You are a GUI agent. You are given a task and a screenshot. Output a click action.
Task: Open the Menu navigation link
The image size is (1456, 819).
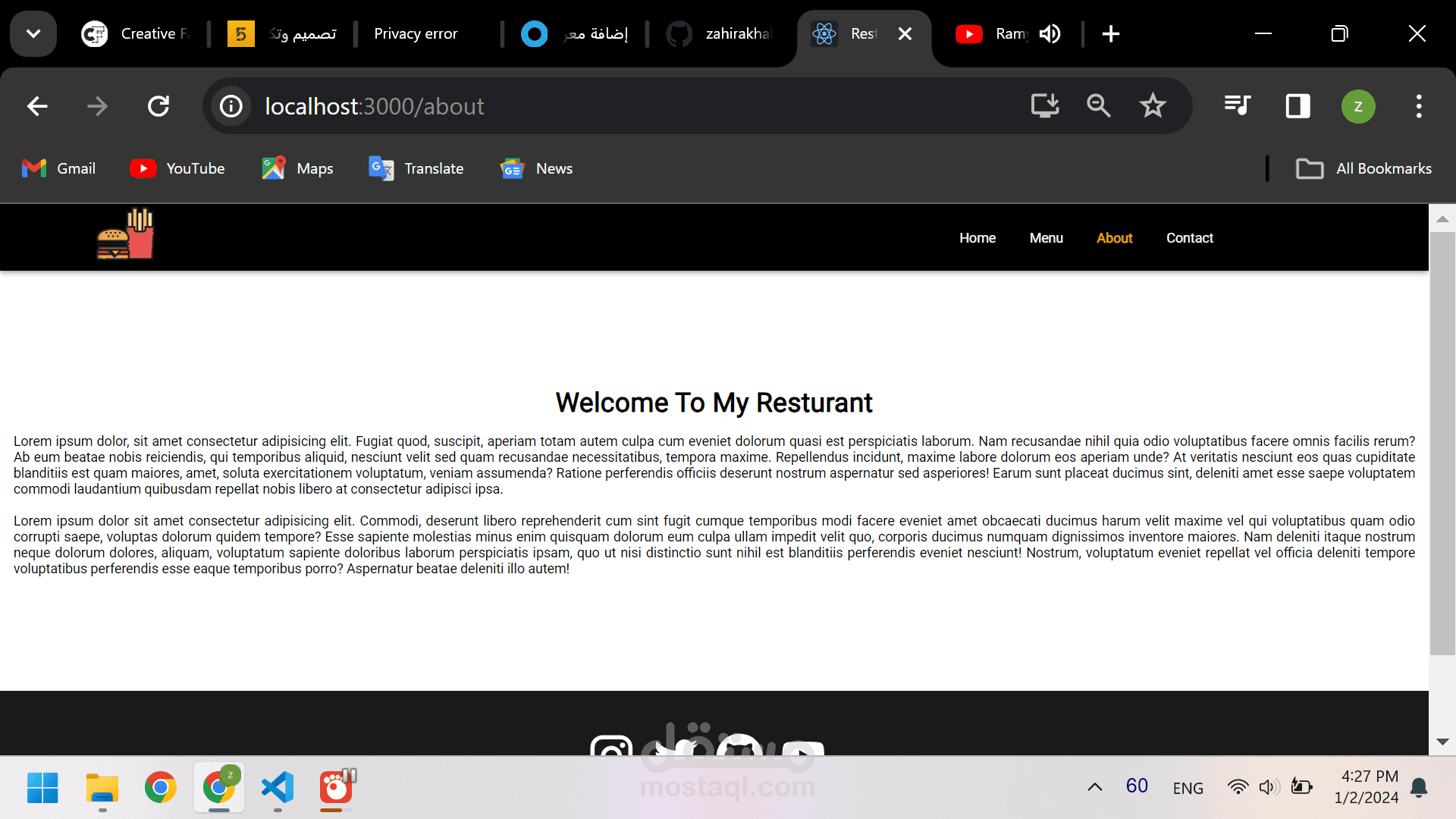coord(1046,238)
